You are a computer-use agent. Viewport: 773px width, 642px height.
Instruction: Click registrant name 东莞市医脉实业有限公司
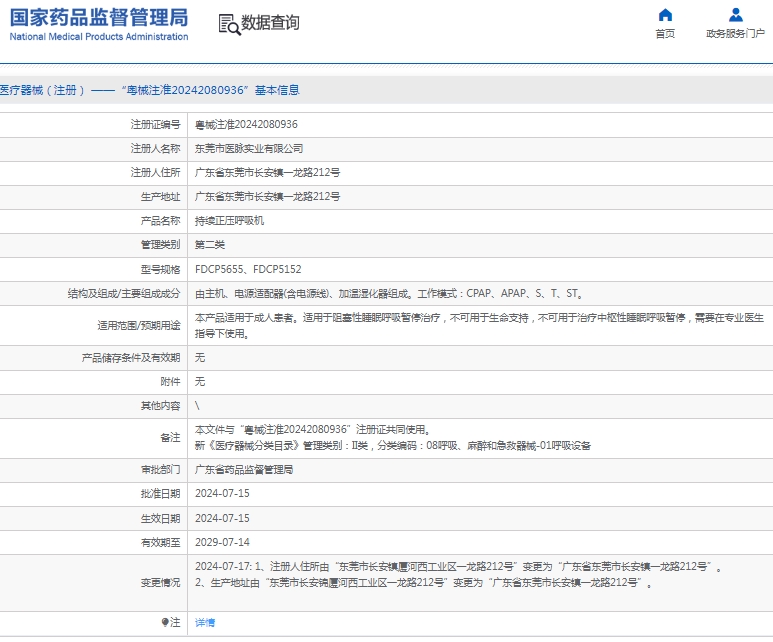point(249,148)
